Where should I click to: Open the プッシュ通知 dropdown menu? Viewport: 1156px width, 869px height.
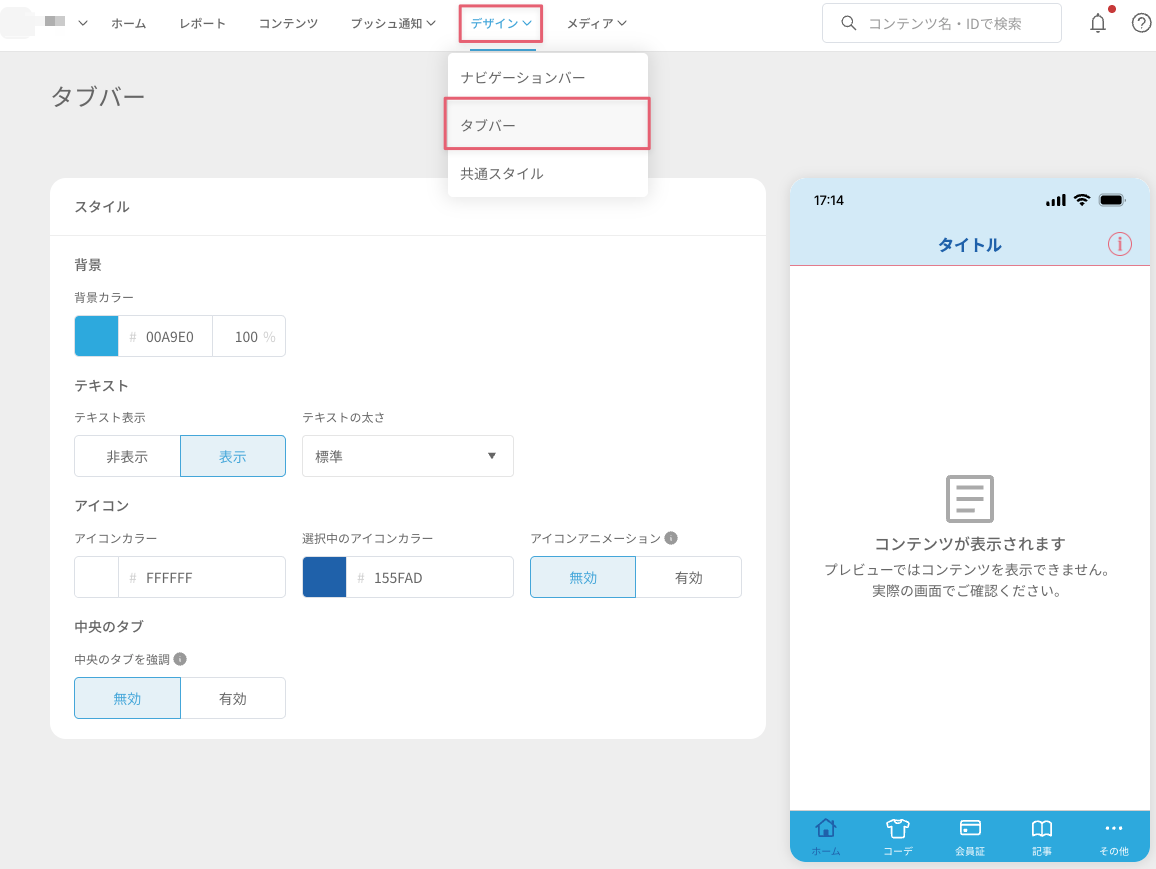point(393,24)
